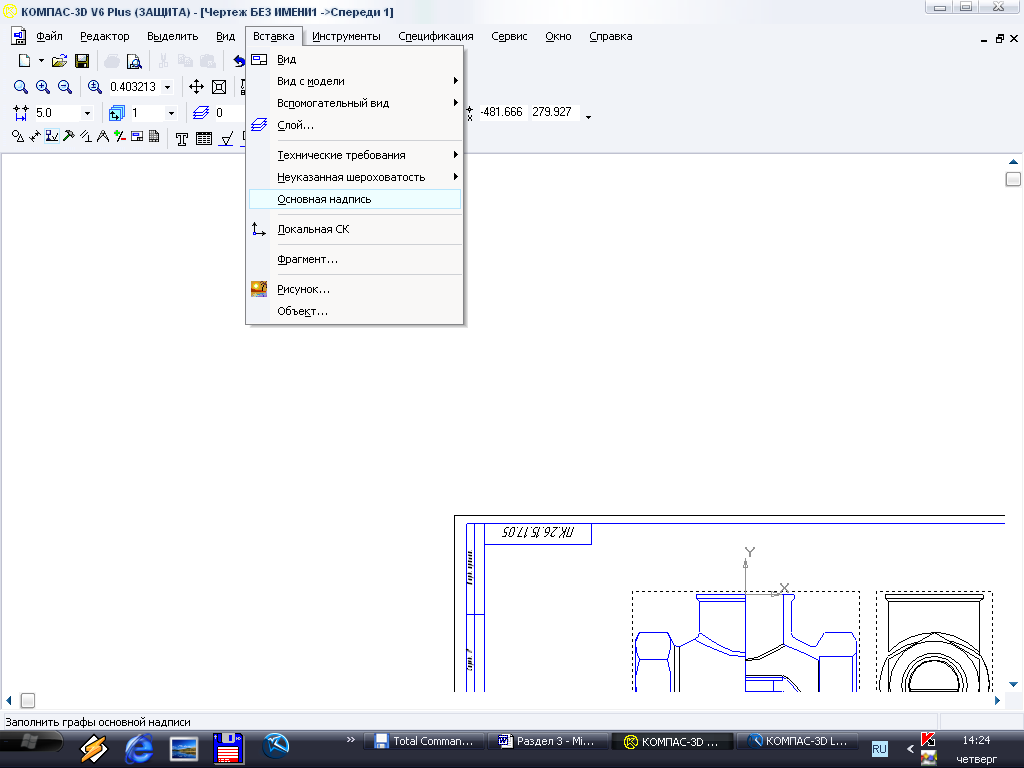1024x768 pixels.
Task: Expand the zoom scale dropdown
Action: (168, 87)
